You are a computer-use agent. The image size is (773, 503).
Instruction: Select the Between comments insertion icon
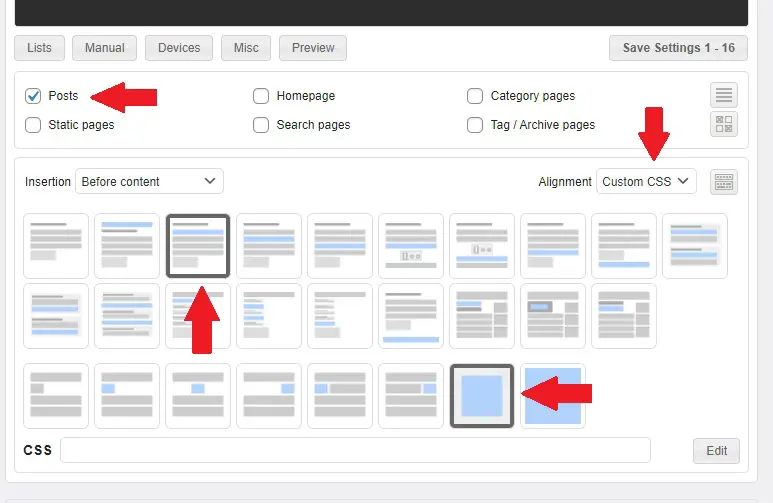269,316
